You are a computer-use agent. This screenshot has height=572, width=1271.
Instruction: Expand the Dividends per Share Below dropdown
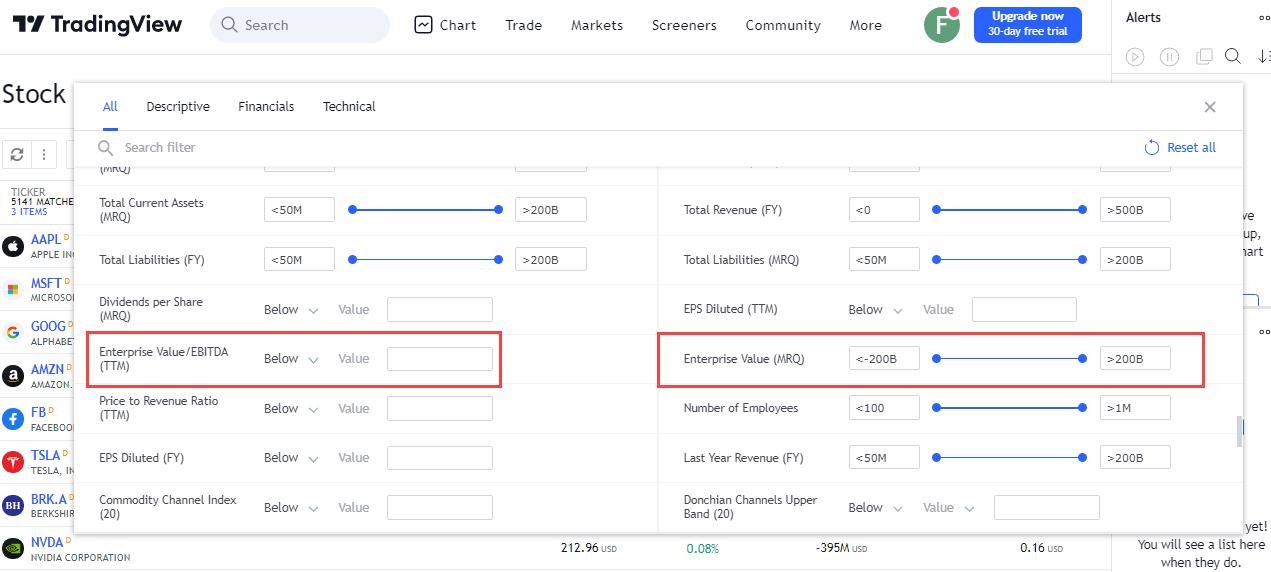click(291, 310)
